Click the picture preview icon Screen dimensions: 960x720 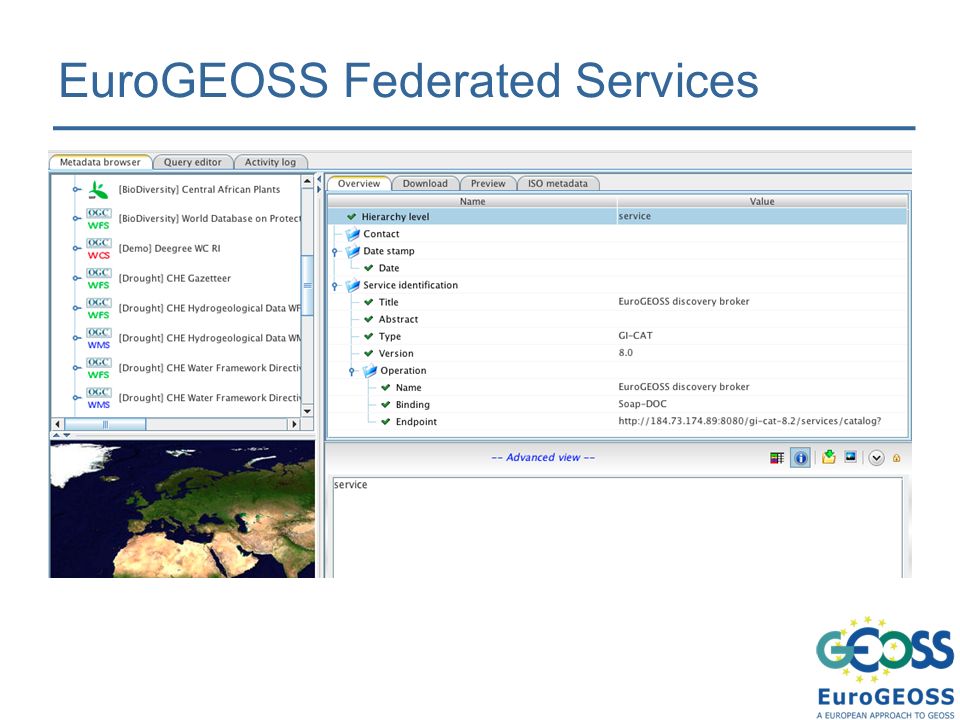pos(850,457)
